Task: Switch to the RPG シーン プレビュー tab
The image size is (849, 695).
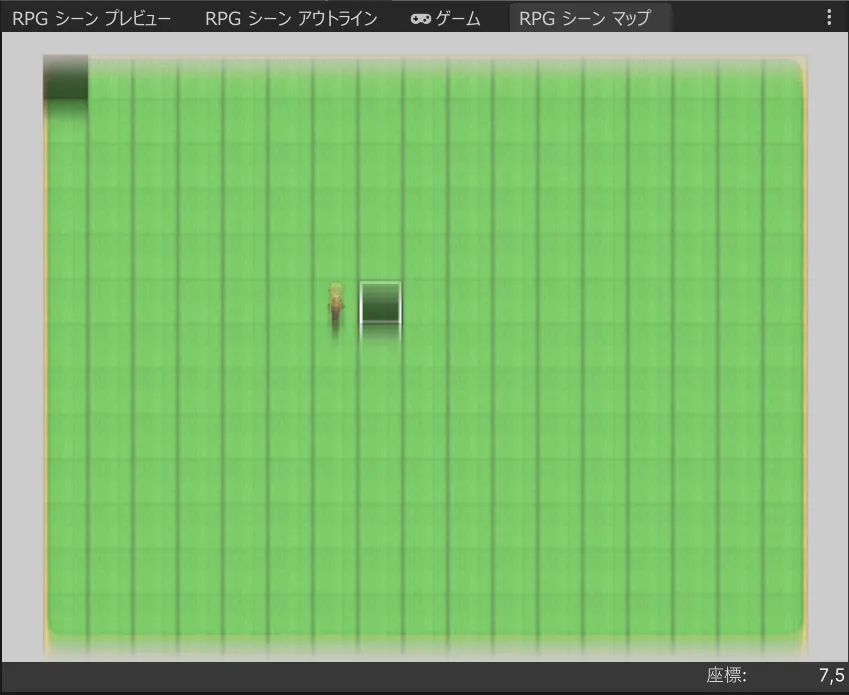Action: [x=91, y=18]
